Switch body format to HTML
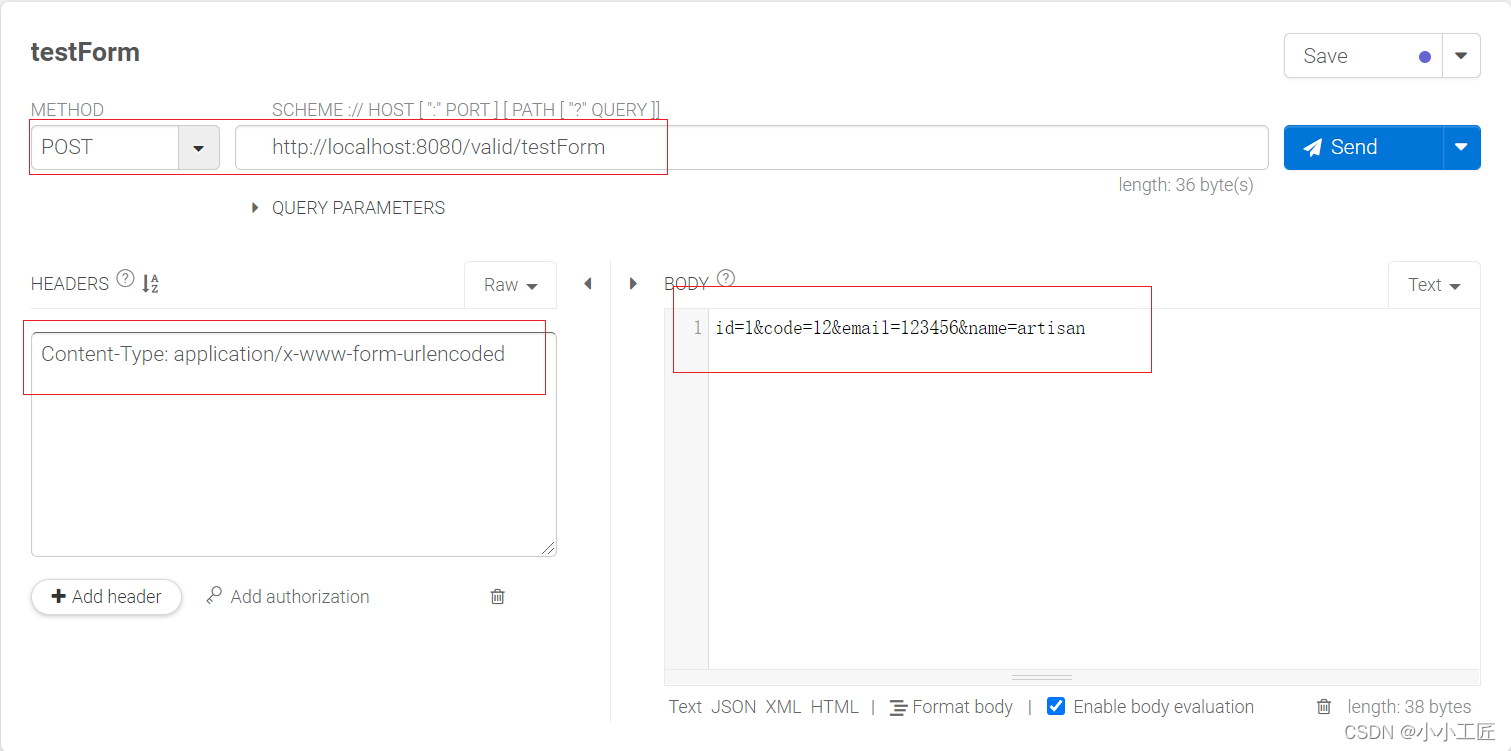The width and height of the screenshot is (1511, 751). pyautogui.click(x=835, y=707)
